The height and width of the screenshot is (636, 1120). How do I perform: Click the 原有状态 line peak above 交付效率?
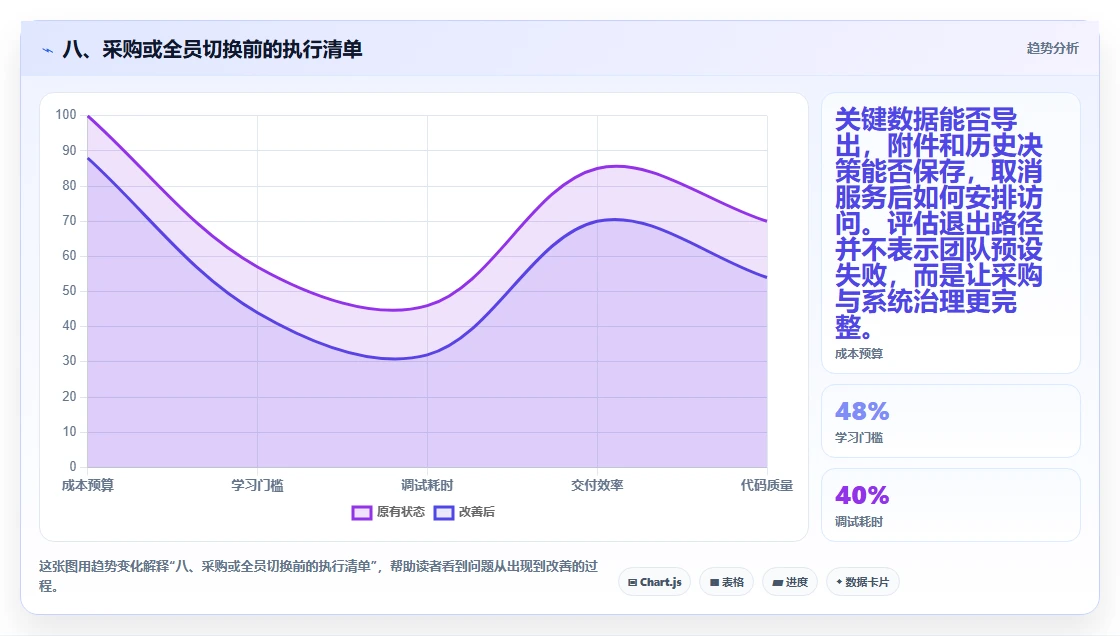click(616, 166)
